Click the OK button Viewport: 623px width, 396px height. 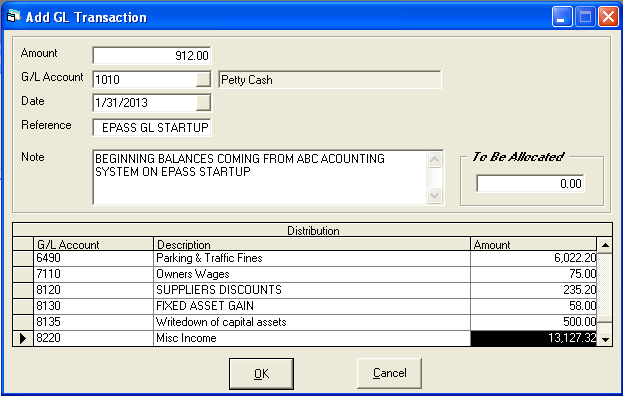261,374
